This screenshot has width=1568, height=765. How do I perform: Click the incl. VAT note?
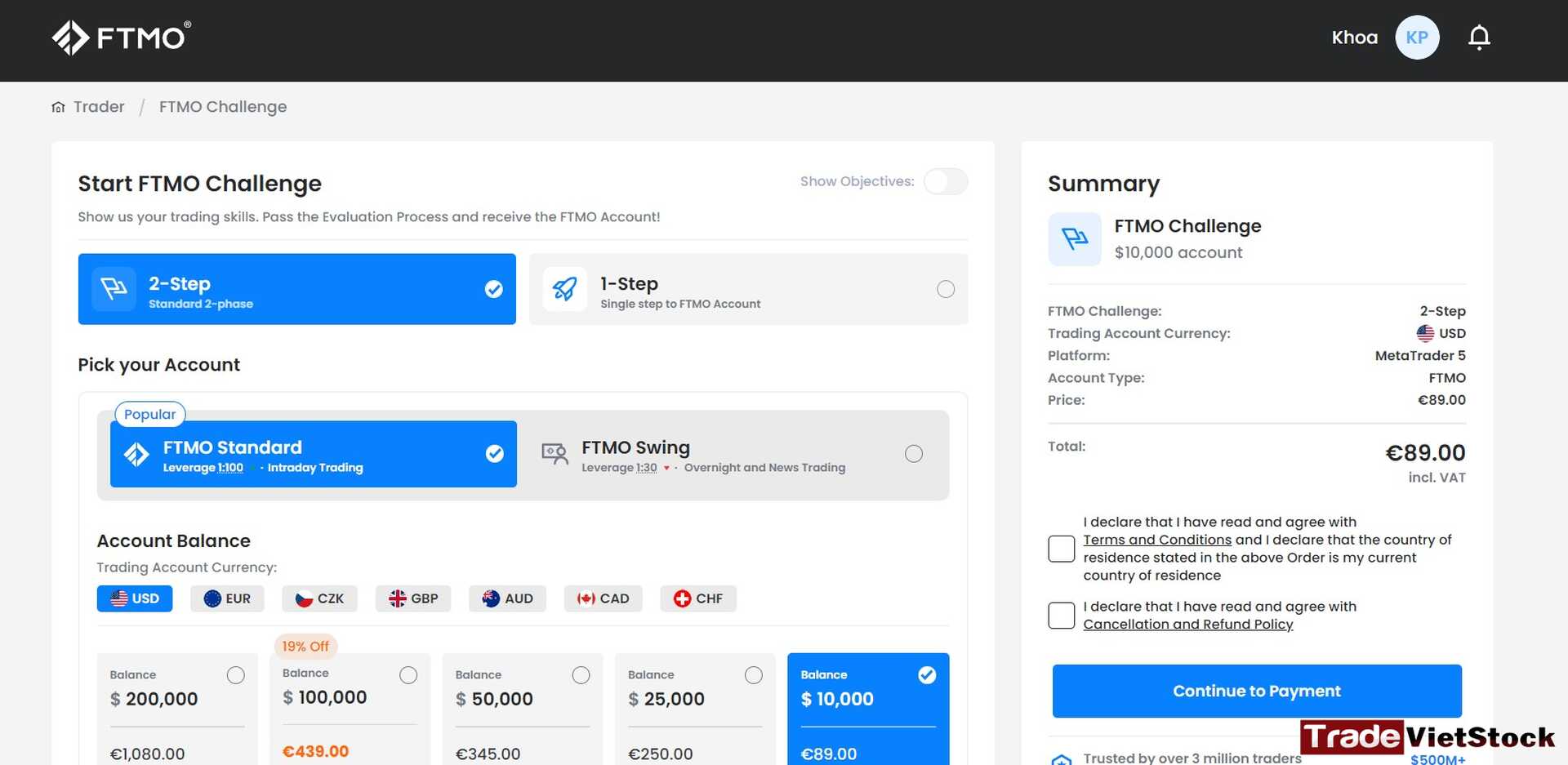[x=1437, y=478]
